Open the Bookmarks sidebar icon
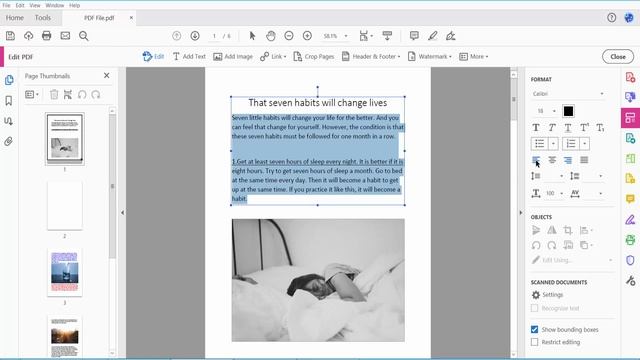 pos(9,101)
